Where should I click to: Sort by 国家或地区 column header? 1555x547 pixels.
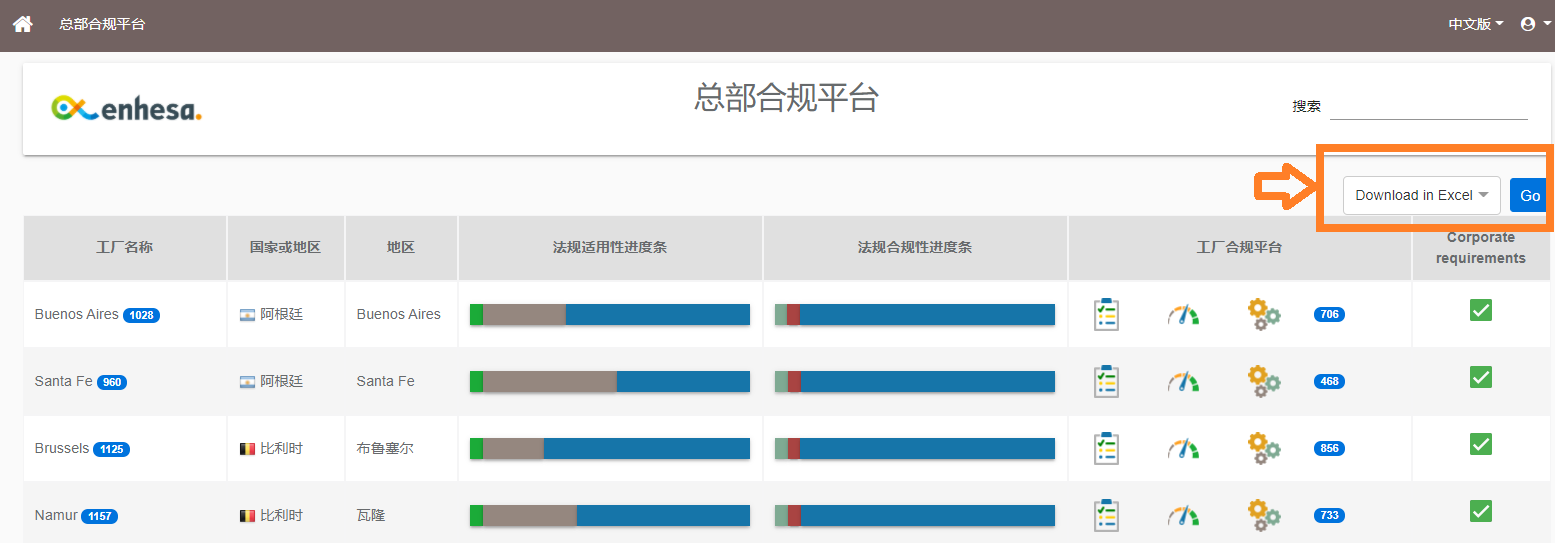[286, 247]
